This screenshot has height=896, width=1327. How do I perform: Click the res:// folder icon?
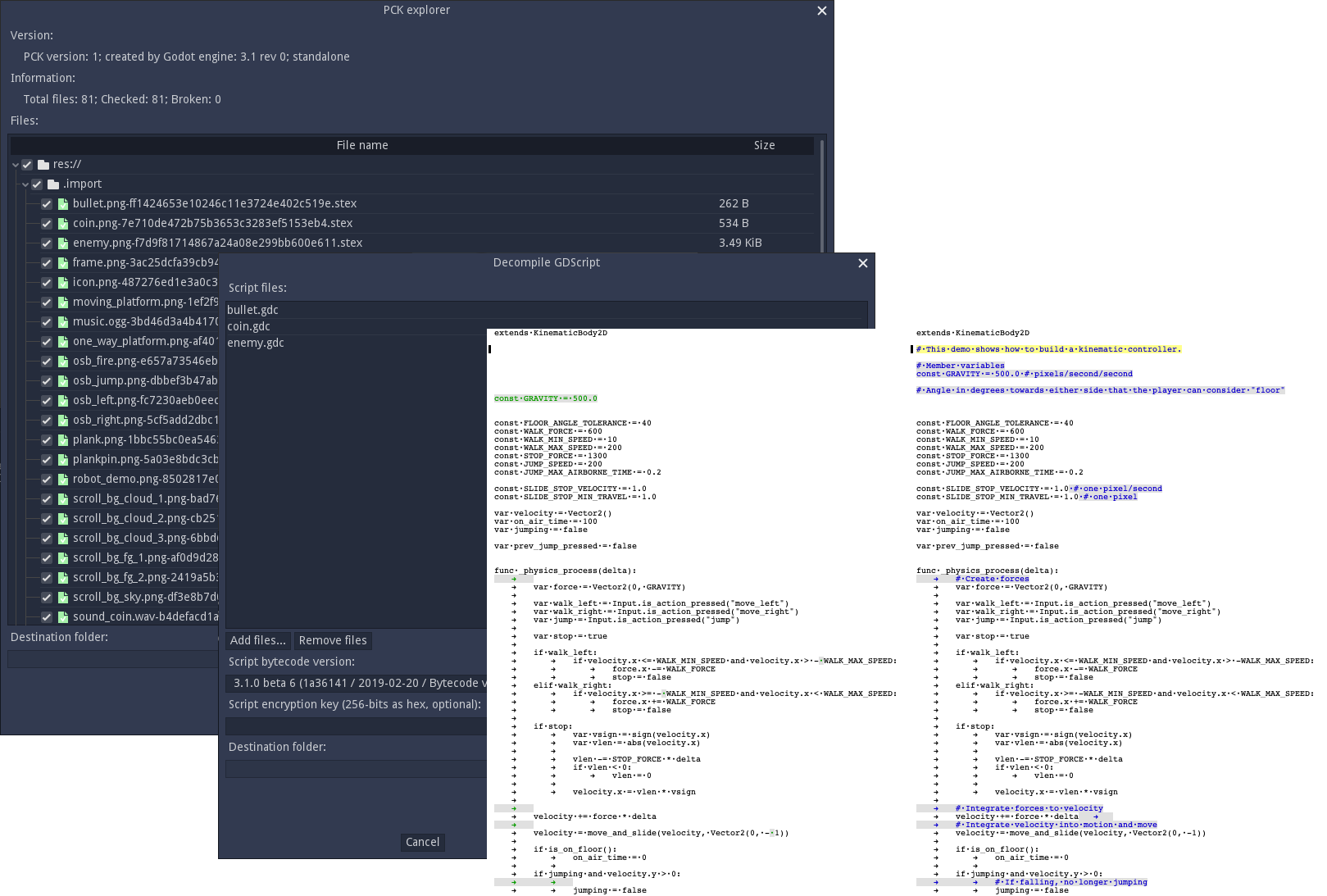(43, 164)
